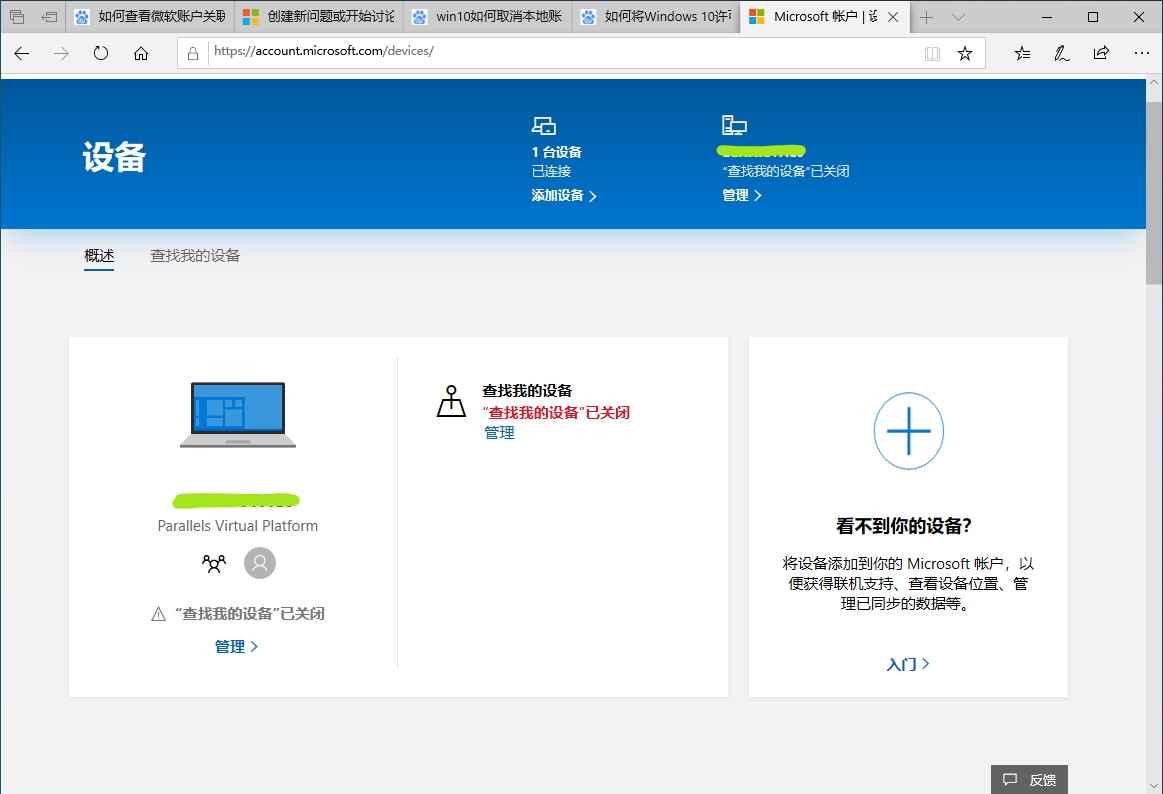Viewport: 1163px width, 794px height.
Task: Switch to the 创建新问题或开始讨论 tab
Action: tap(319, 16)
